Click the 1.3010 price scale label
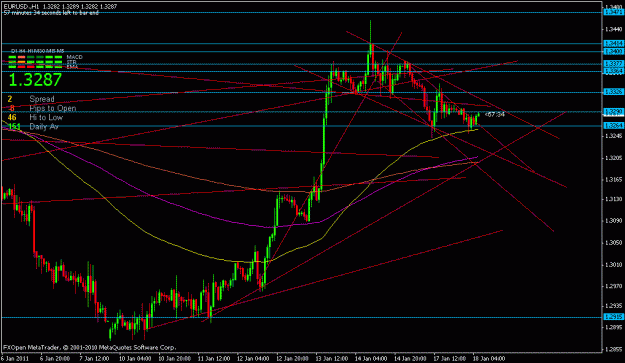The image size is (625, 363). click(x=613, y=264)
